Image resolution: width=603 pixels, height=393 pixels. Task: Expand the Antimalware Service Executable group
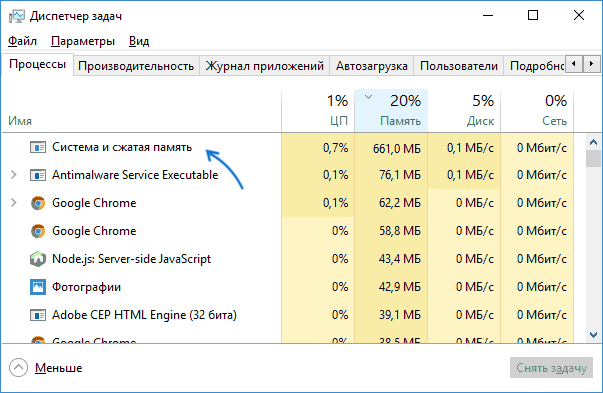click(x=14, y=175)
